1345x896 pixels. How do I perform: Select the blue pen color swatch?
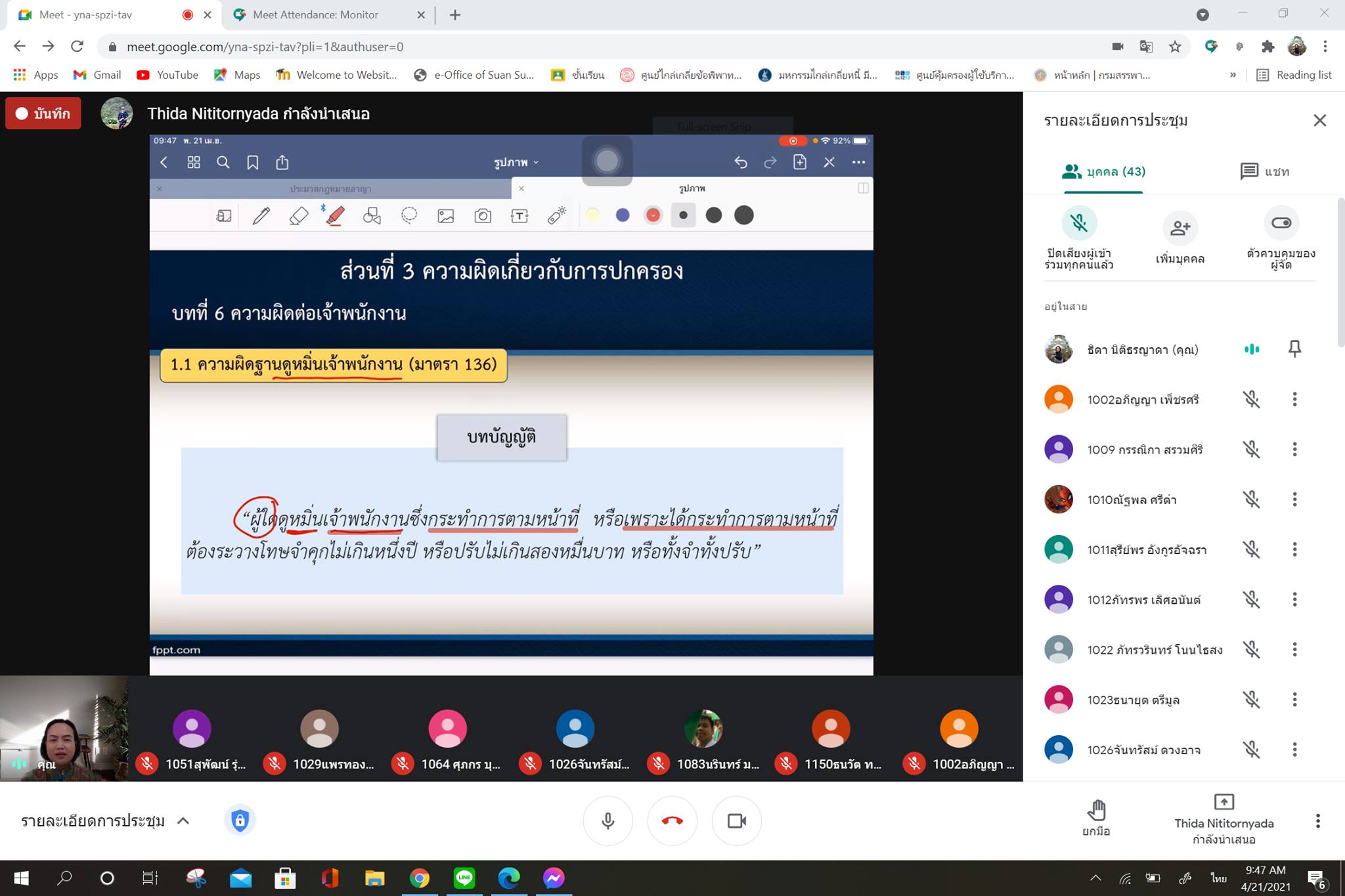pyautogui.click(x=622, y=215)
